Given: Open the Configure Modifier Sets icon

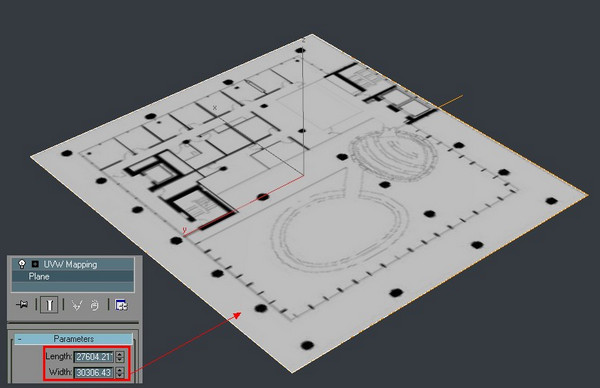Looking at the screenshot, I should pos(121,305).
